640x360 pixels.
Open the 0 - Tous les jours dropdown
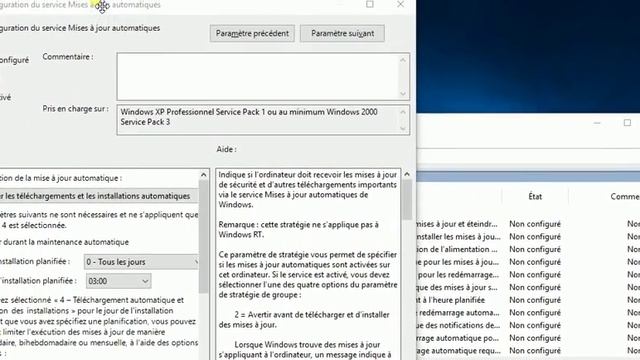point(141,262)
